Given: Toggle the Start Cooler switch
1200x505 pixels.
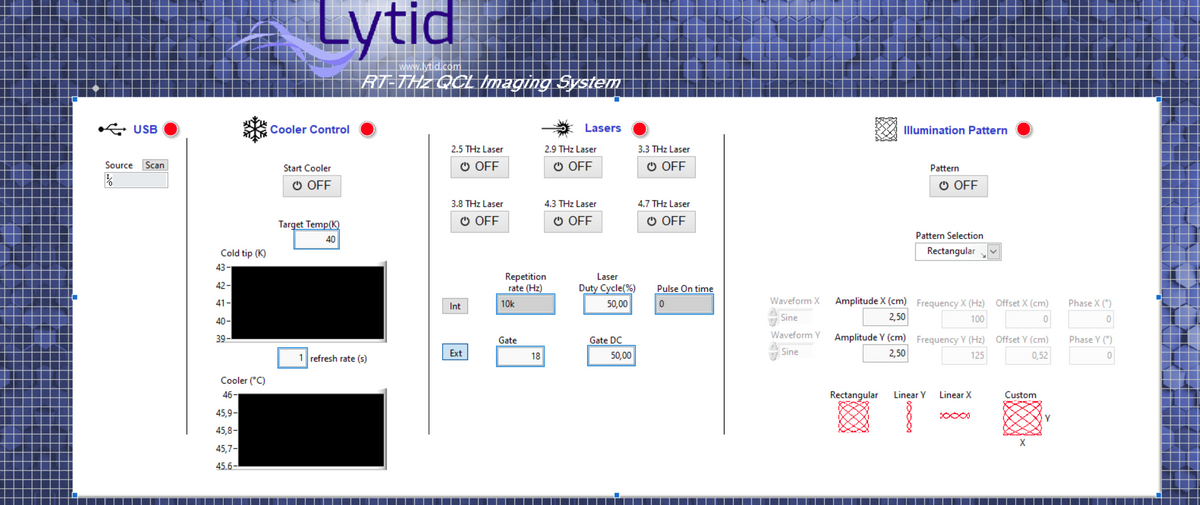Looking at the screenshot, I should click(312, 185).
